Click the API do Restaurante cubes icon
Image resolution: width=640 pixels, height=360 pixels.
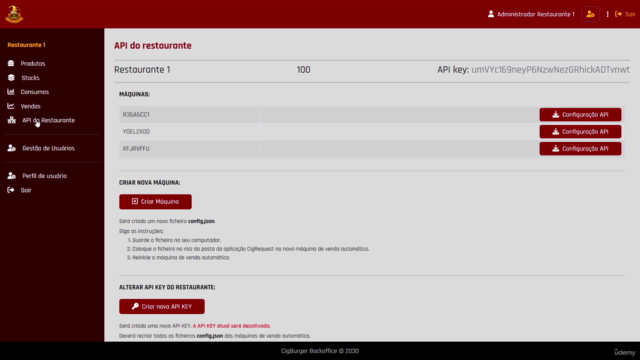11,120
